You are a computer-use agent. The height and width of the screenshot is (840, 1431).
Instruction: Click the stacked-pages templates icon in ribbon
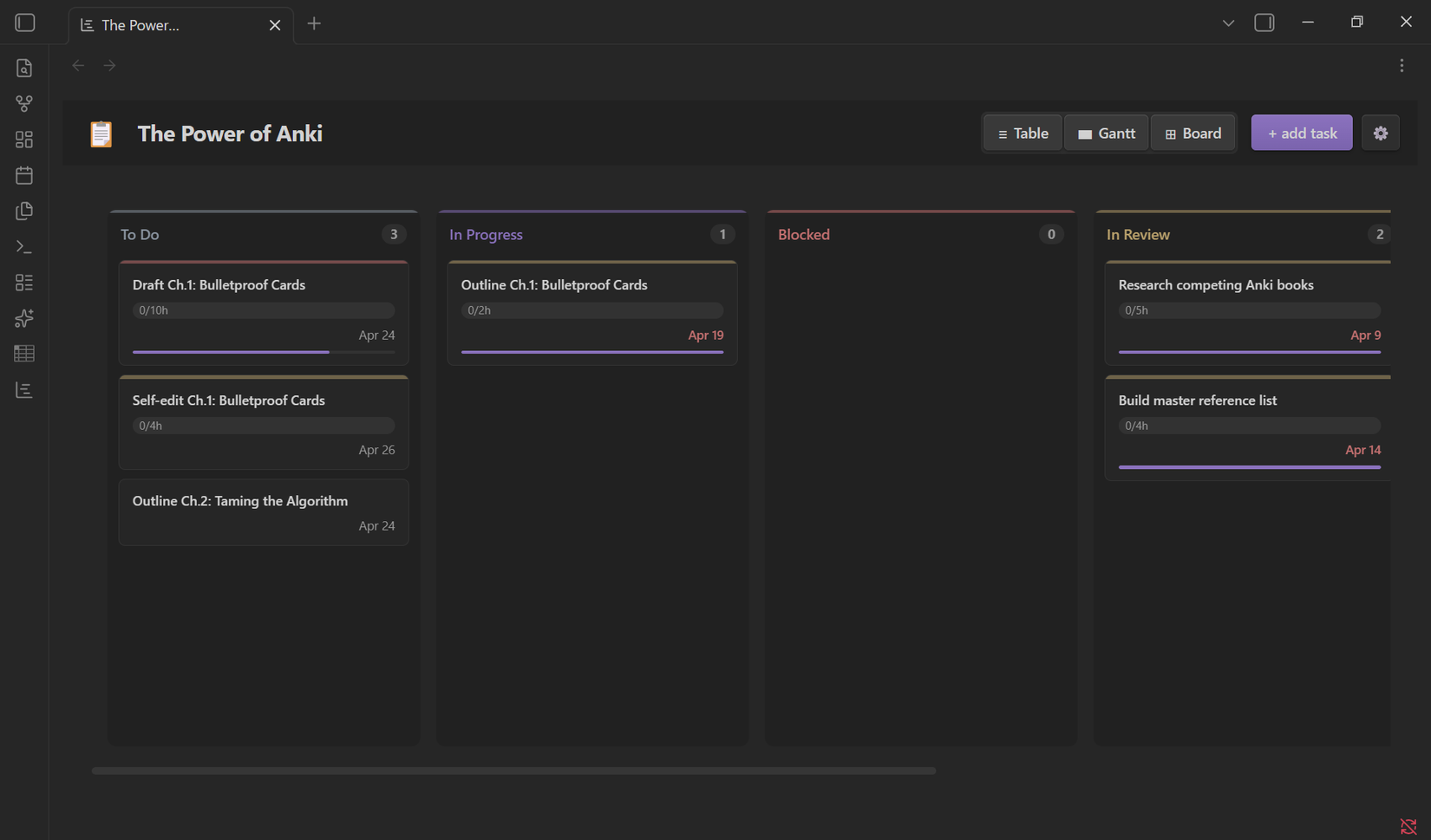(x=24, y=211)
